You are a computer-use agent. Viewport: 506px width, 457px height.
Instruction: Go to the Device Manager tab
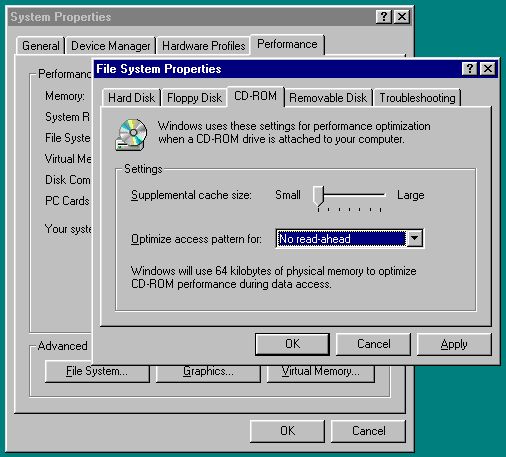click(x=111, y=46)
